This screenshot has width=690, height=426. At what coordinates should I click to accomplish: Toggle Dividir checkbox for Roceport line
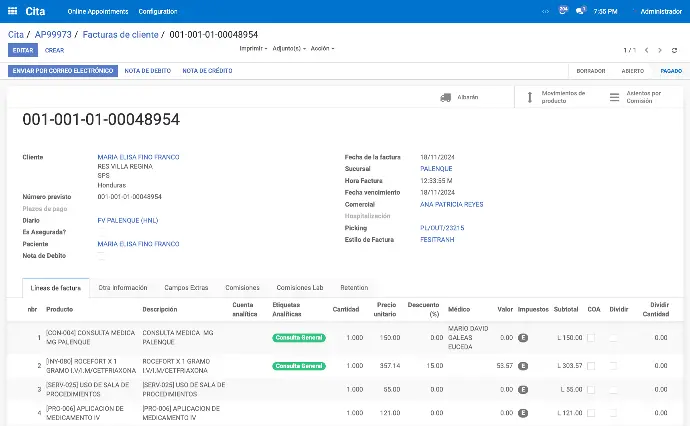(x=614, y=366)
